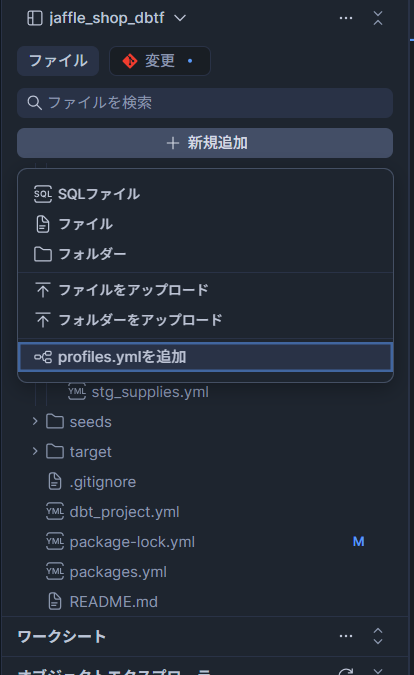
Task: Choose profiles.ymlを追加 from the menu
Action: click(205, 357)
